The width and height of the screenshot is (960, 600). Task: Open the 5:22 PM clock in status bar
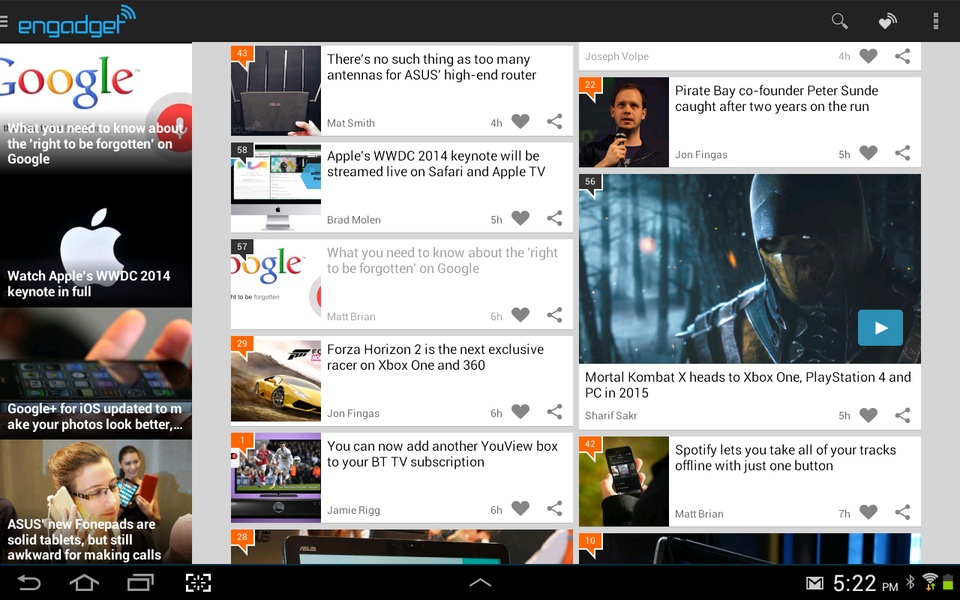865,583
